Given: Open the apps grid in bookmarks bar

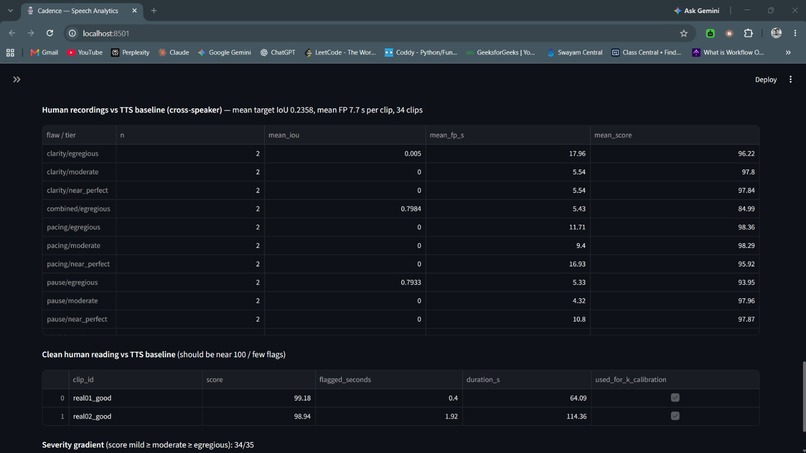Looking at the screenshot, I should tap(10, 52).
